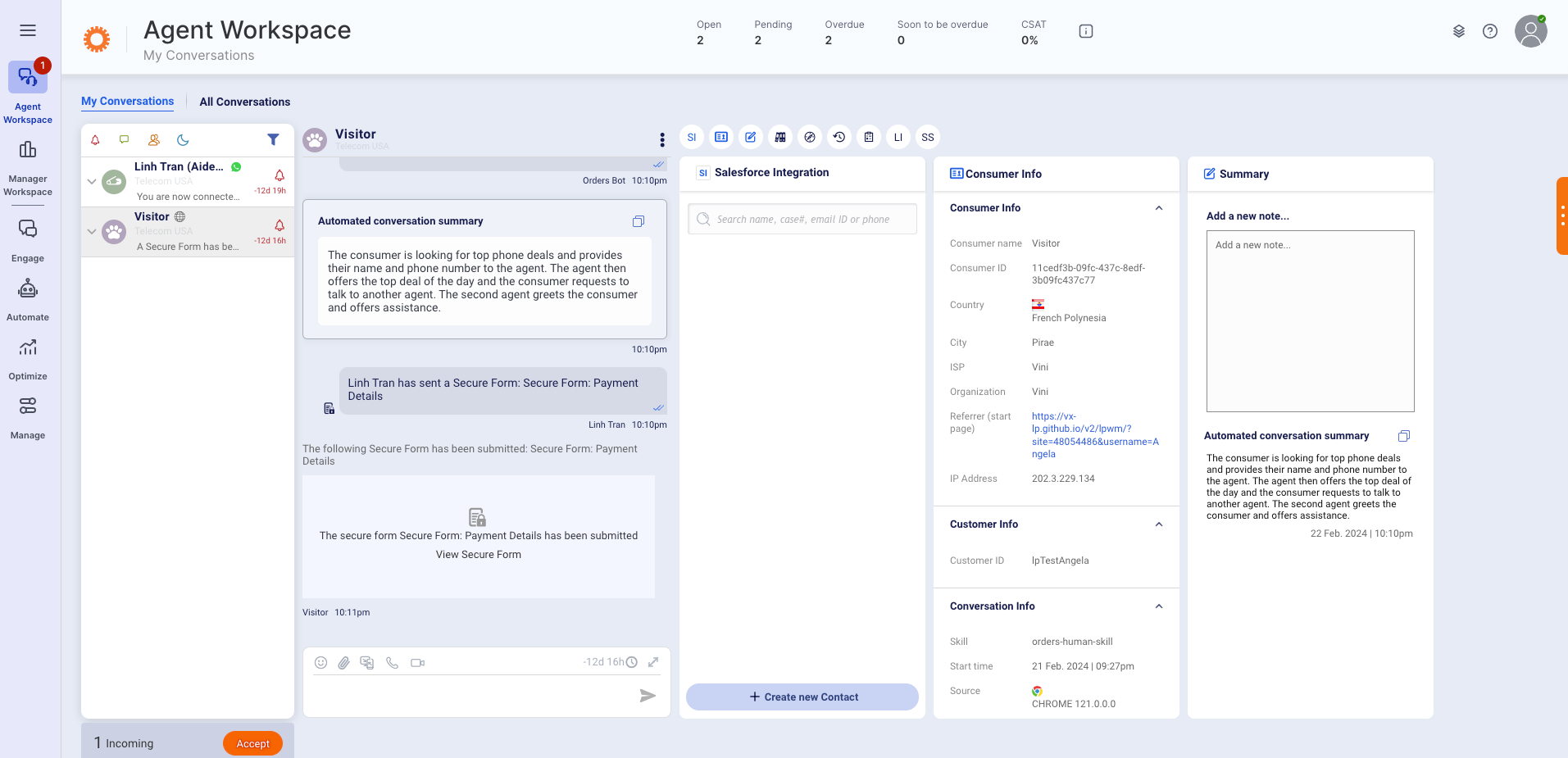Click the KPI info icon beside CSAT
The image size is (1568, 758).
click(1086, 31)
